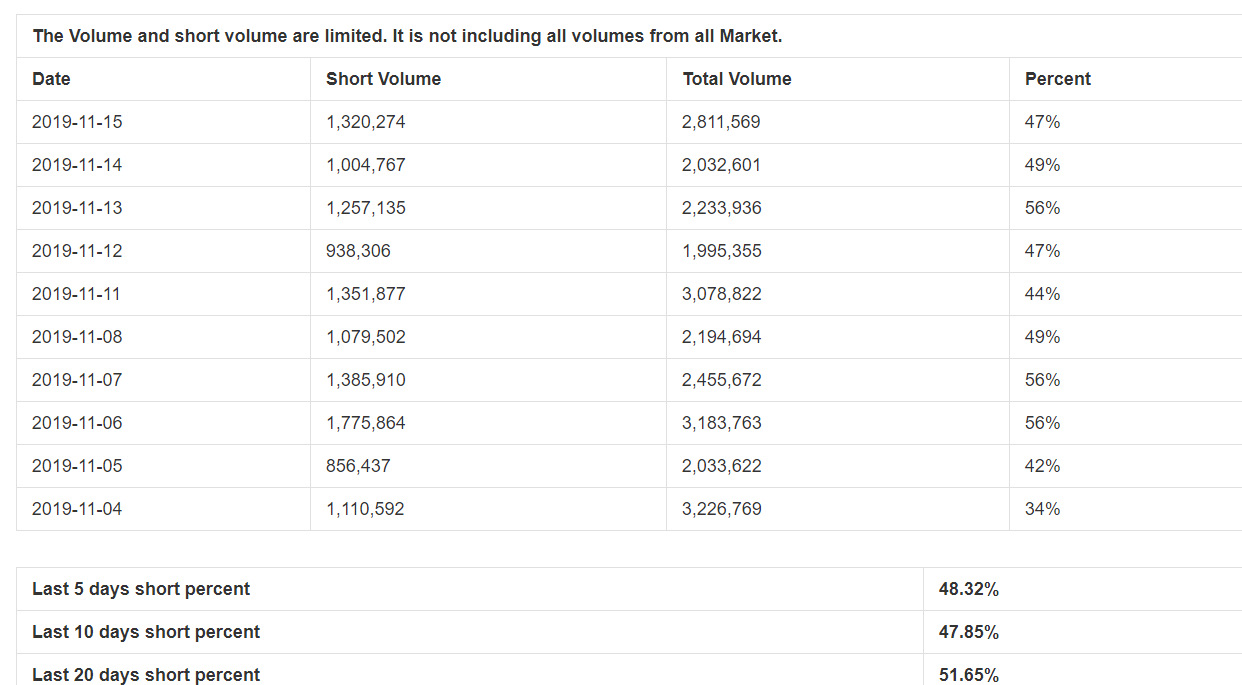Select the 2019-11-04 date cell
Image resolution: width=1242 pixels, height=685 pixels.
click(x=77, y=509)
